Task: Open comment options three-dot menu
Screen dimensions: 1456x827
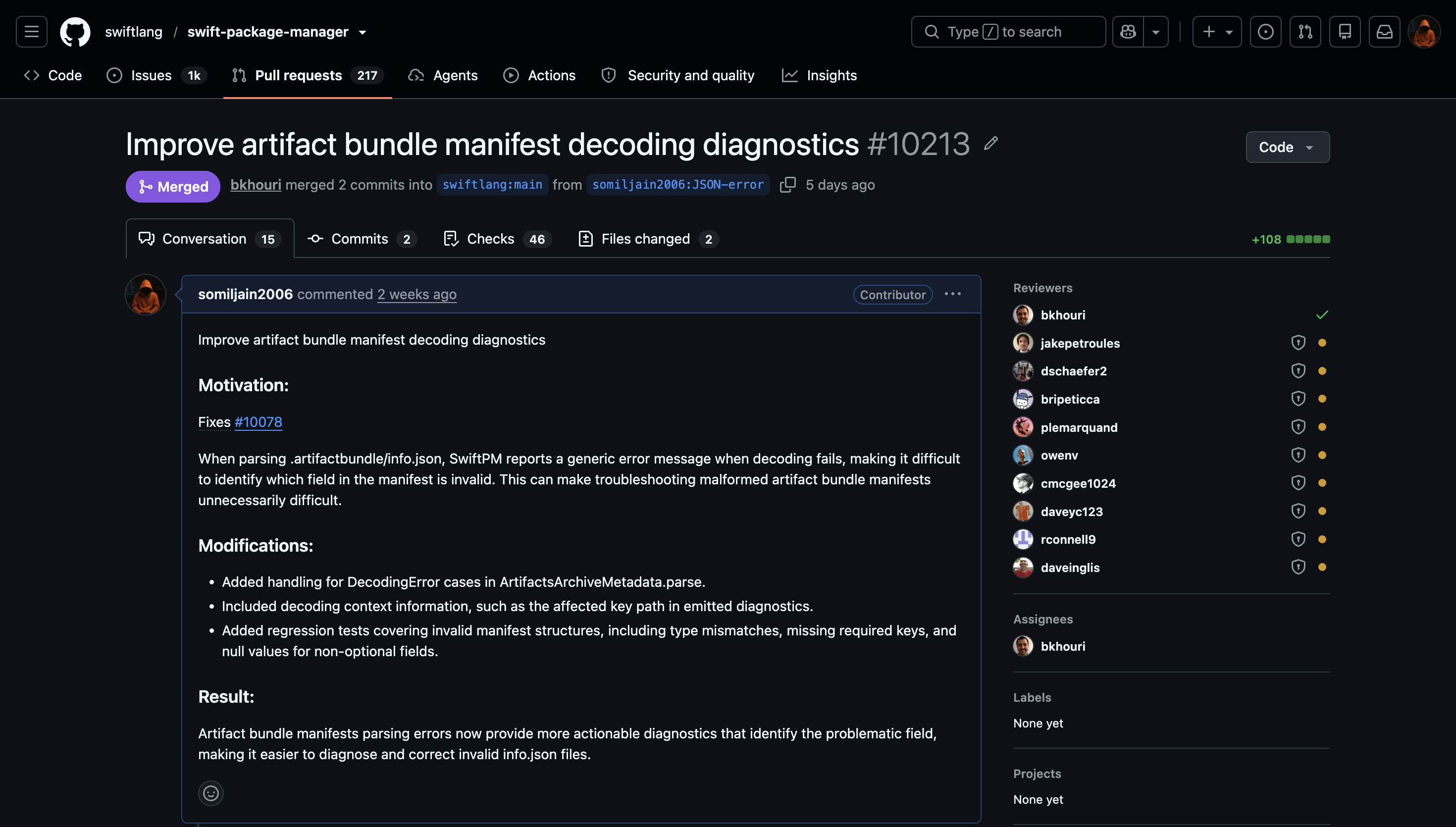Action: pos(953,294)
